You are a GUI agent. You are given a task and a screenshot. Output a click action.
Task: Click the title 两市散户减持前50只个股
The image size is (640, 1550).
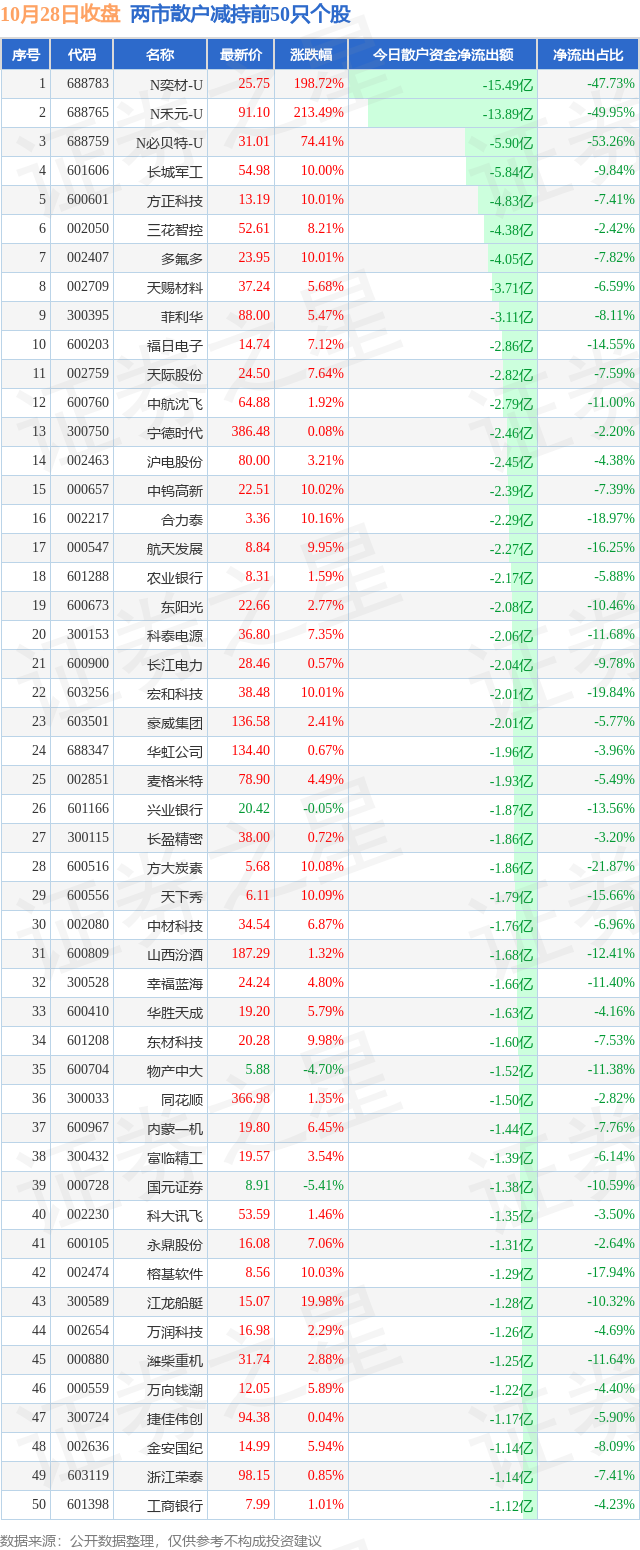coord(241,14)
